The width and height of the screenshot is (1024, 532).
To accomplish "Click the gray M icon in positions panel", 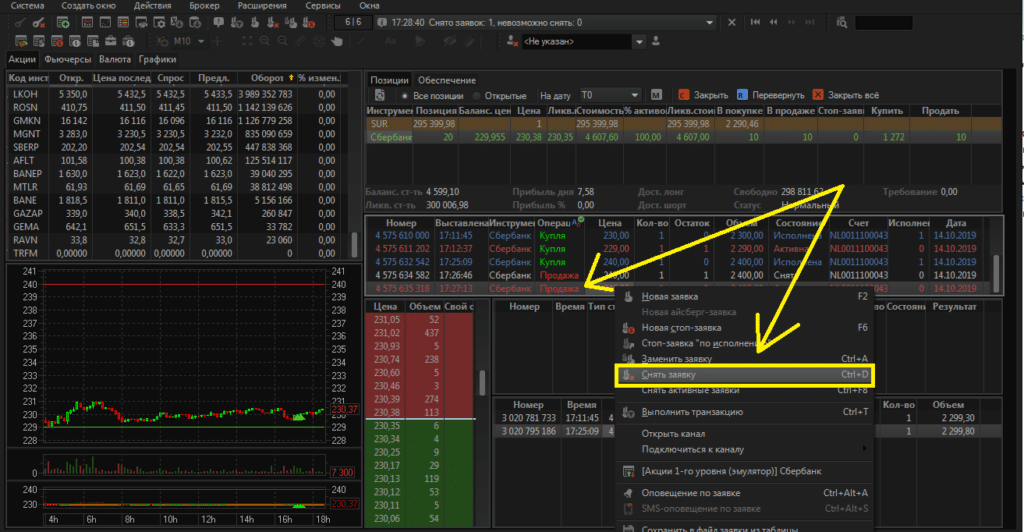I will 656,95.
